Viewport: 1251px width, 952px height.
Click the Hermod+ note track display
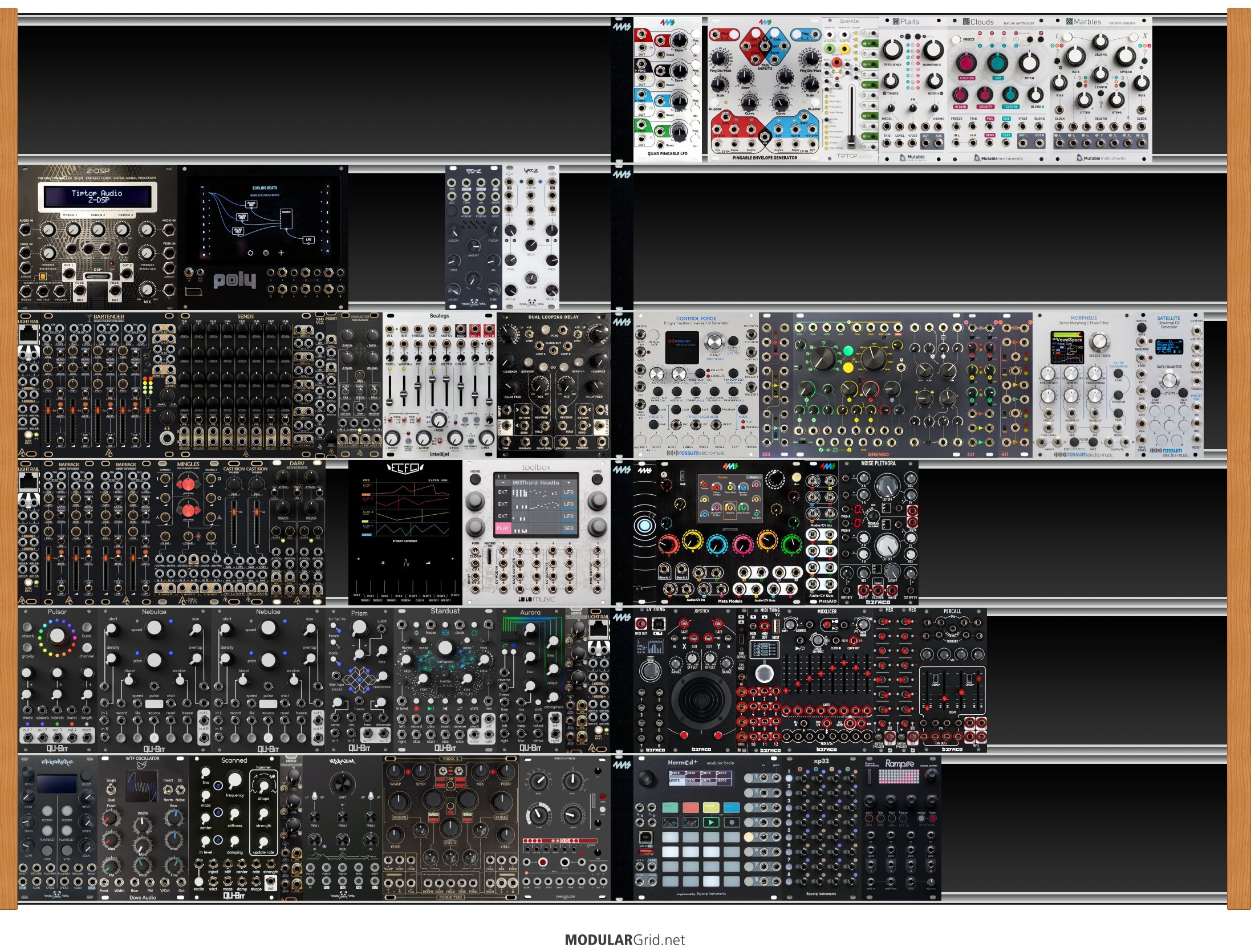tap(700, 777)
